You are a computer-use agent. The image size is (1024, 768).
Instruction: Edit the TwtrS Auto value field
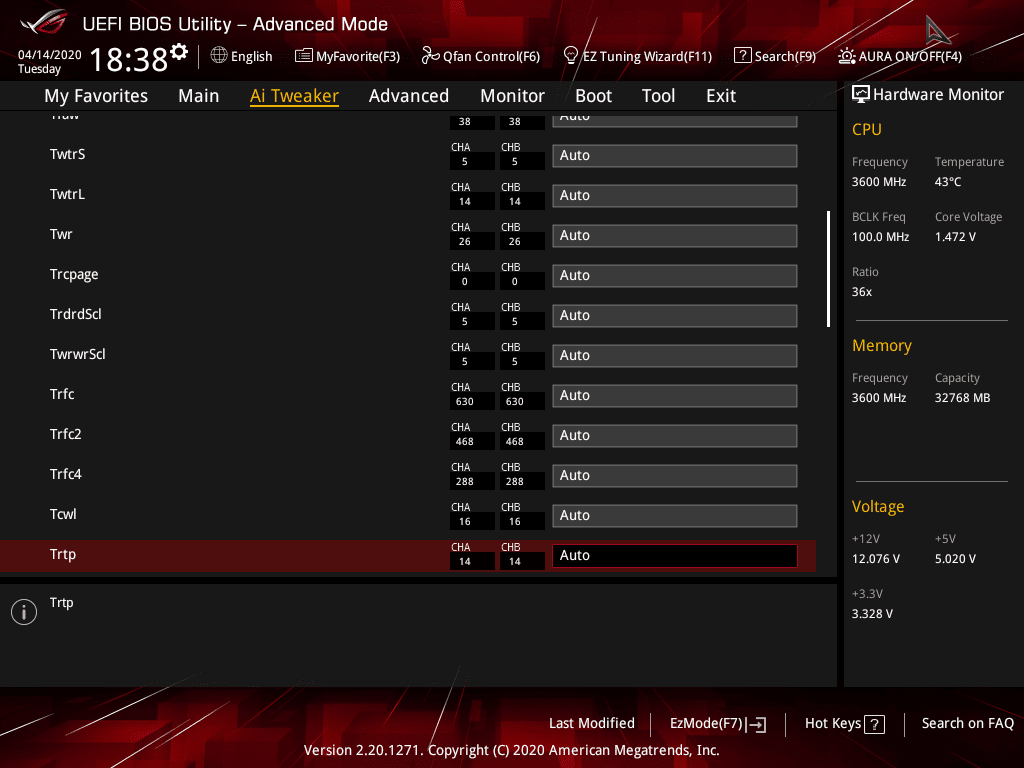675,155
